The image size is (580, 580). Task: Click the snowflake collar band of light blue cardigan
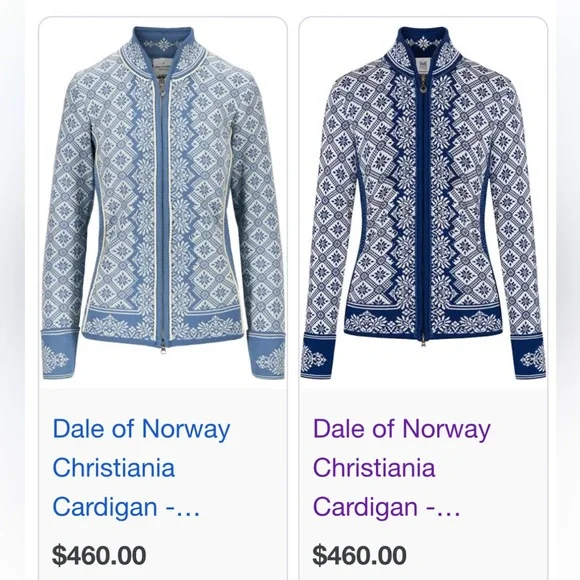[x=162, y=44]
